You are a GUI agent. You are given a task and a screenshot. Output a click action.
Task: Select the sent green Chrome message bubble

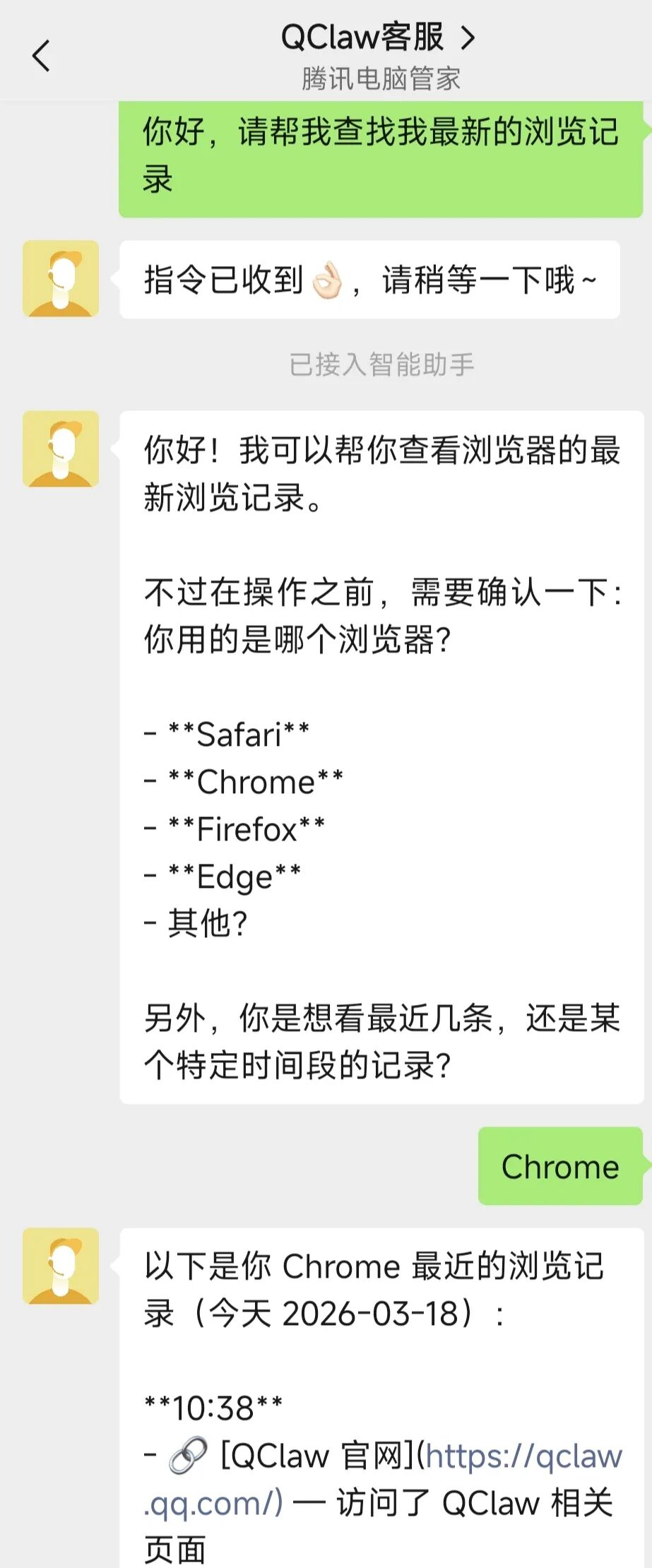[559, 1166]
